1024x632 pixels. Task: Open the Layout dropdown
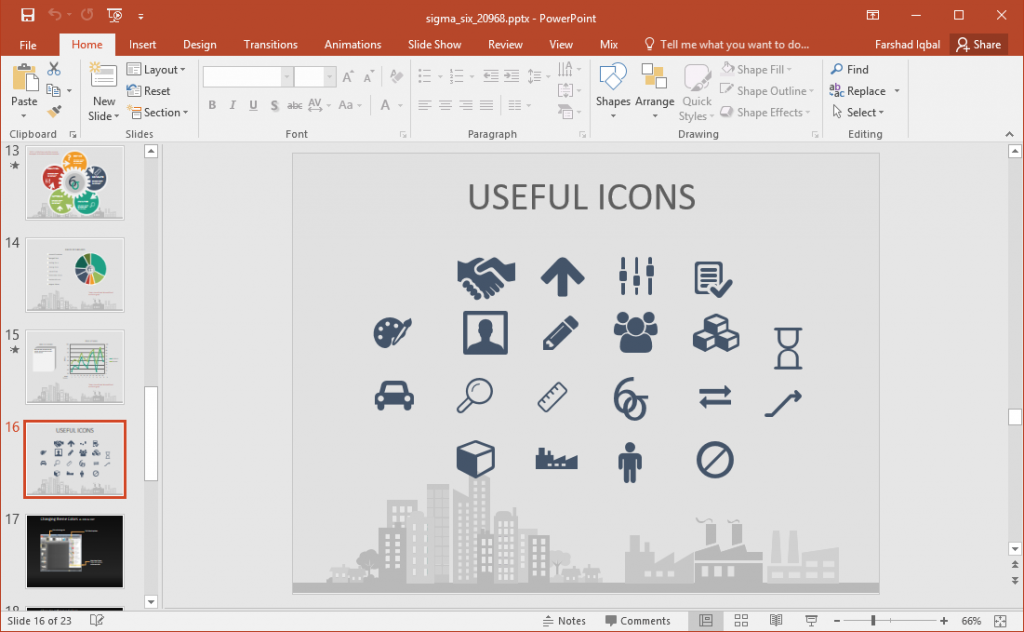tap(158, 69)
